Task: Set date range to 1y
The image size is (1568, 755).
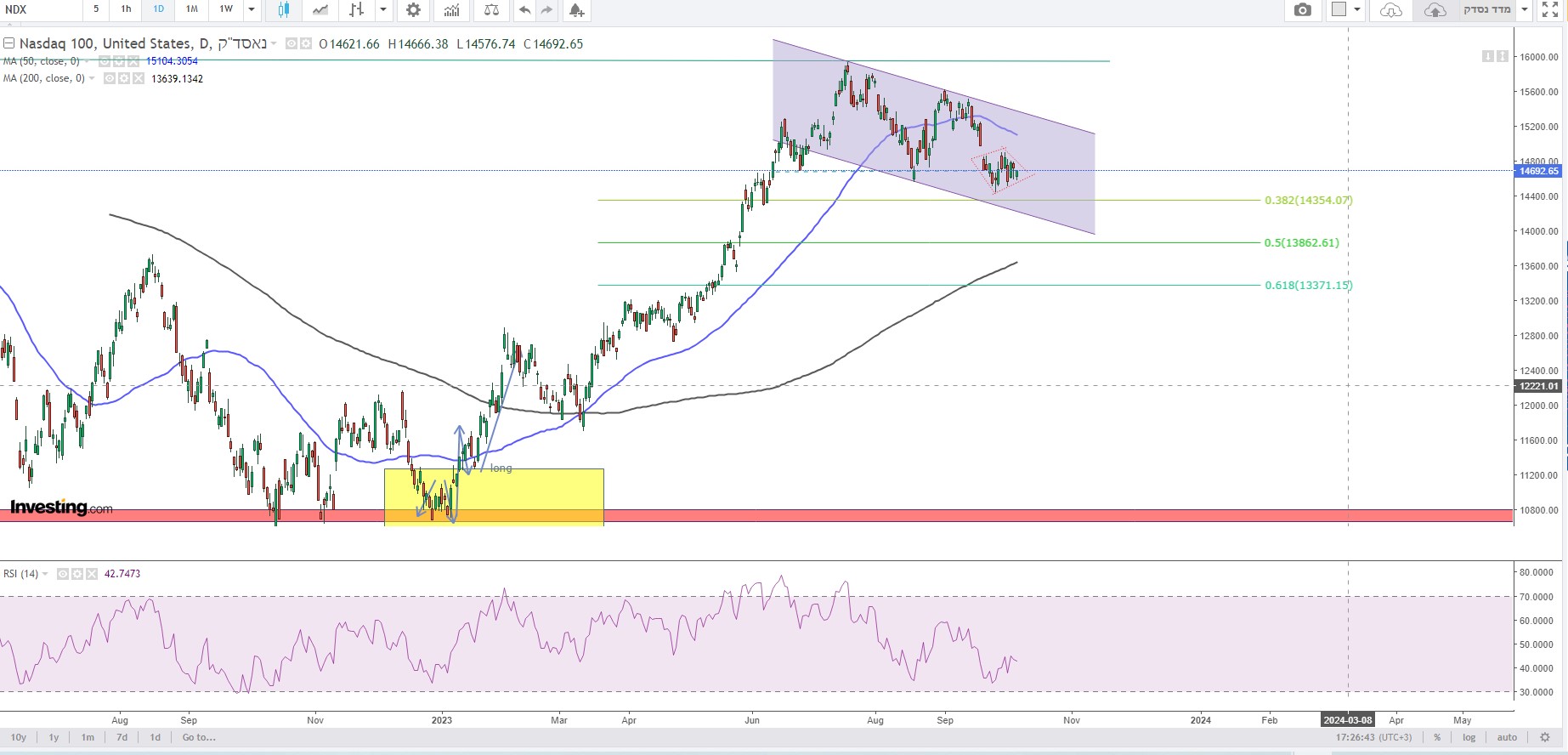Action: (54, 737)
